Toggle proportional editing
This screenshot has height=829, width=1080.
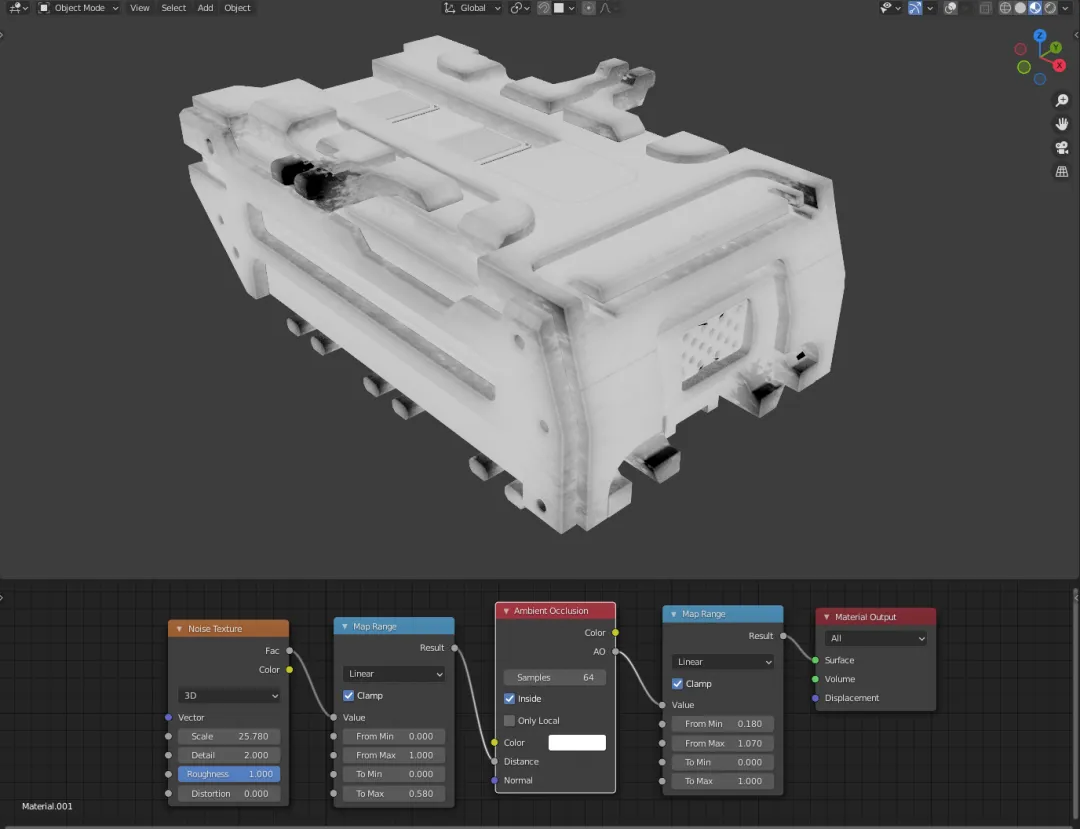click(588, 8)
